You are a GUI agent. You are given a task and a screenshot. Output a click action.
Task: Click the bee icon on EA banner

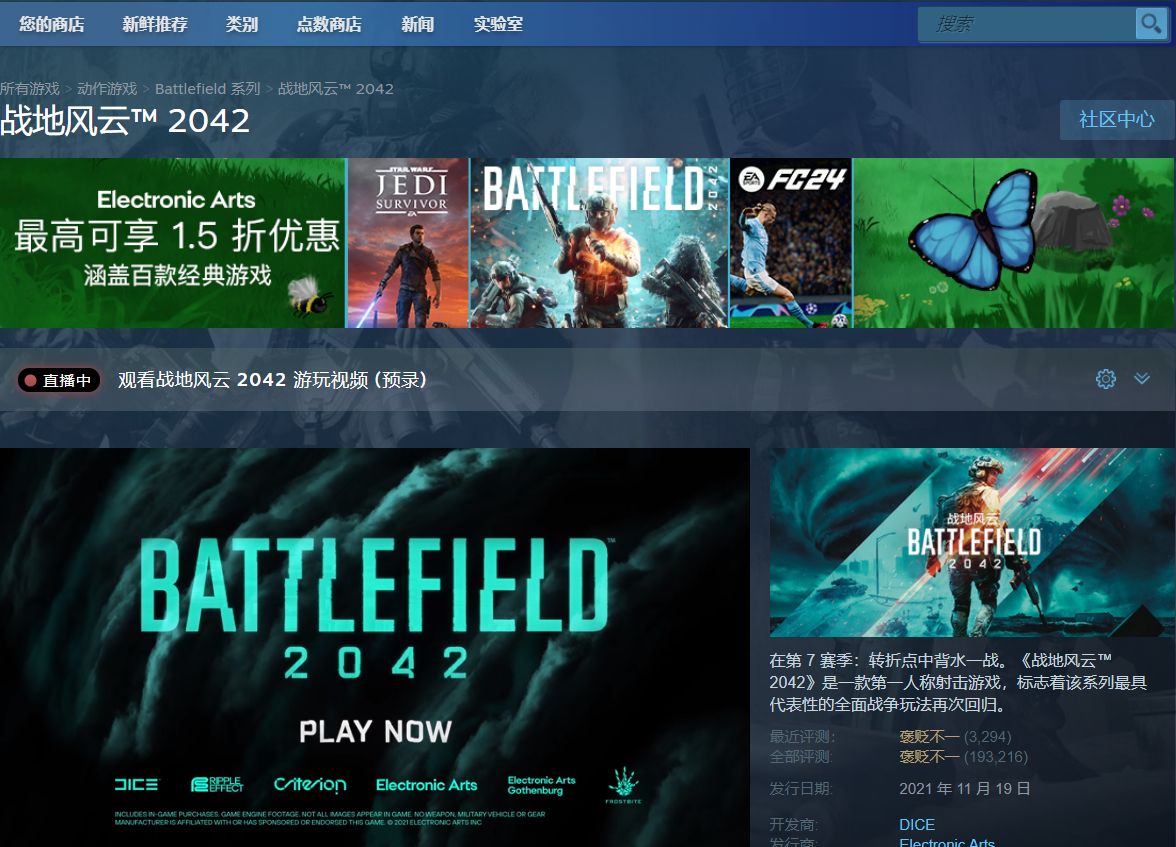tap(309, 296)
